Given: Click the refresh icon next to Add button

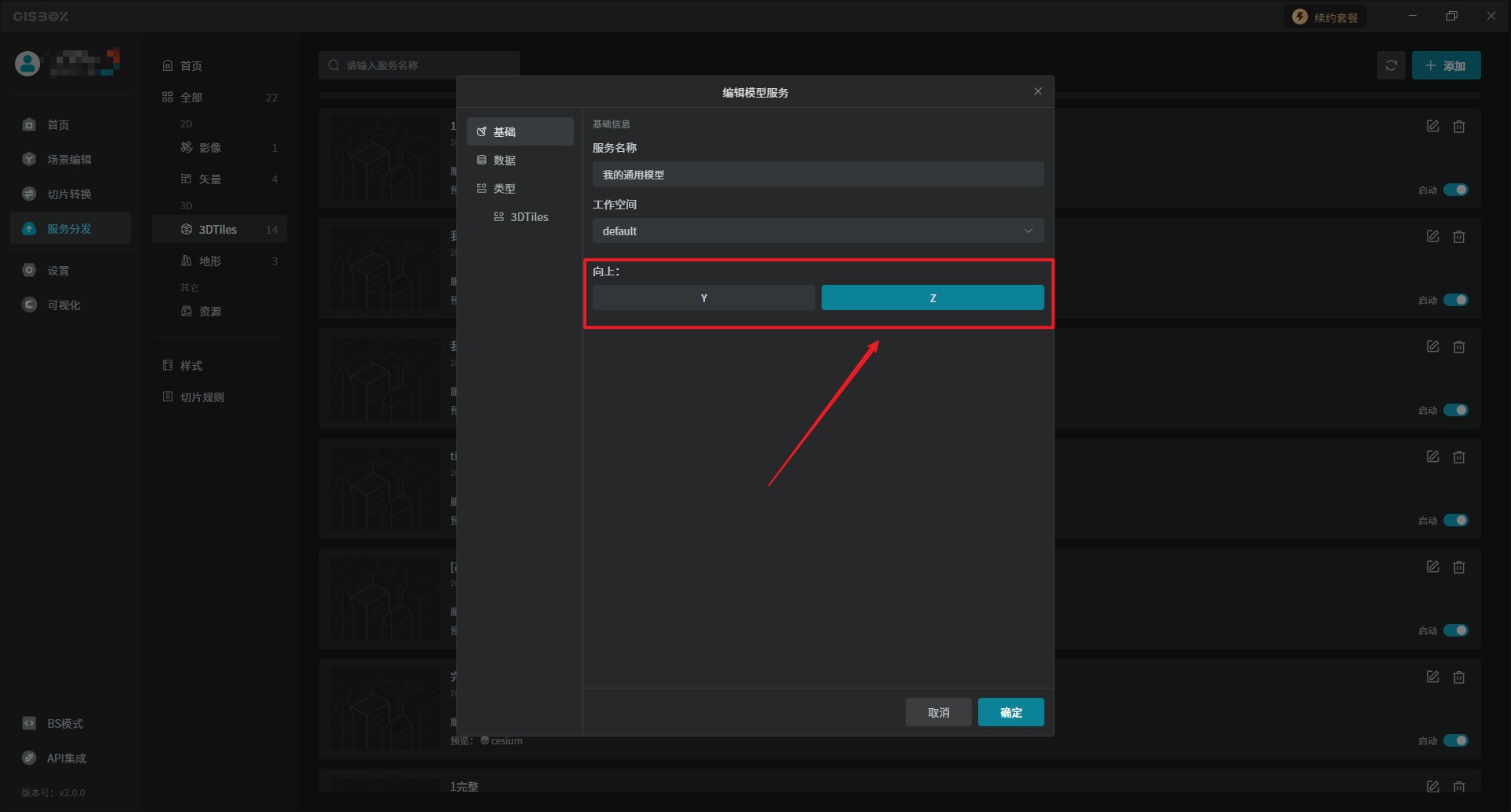Looking at the screenshot, I should coord(1391,65).
